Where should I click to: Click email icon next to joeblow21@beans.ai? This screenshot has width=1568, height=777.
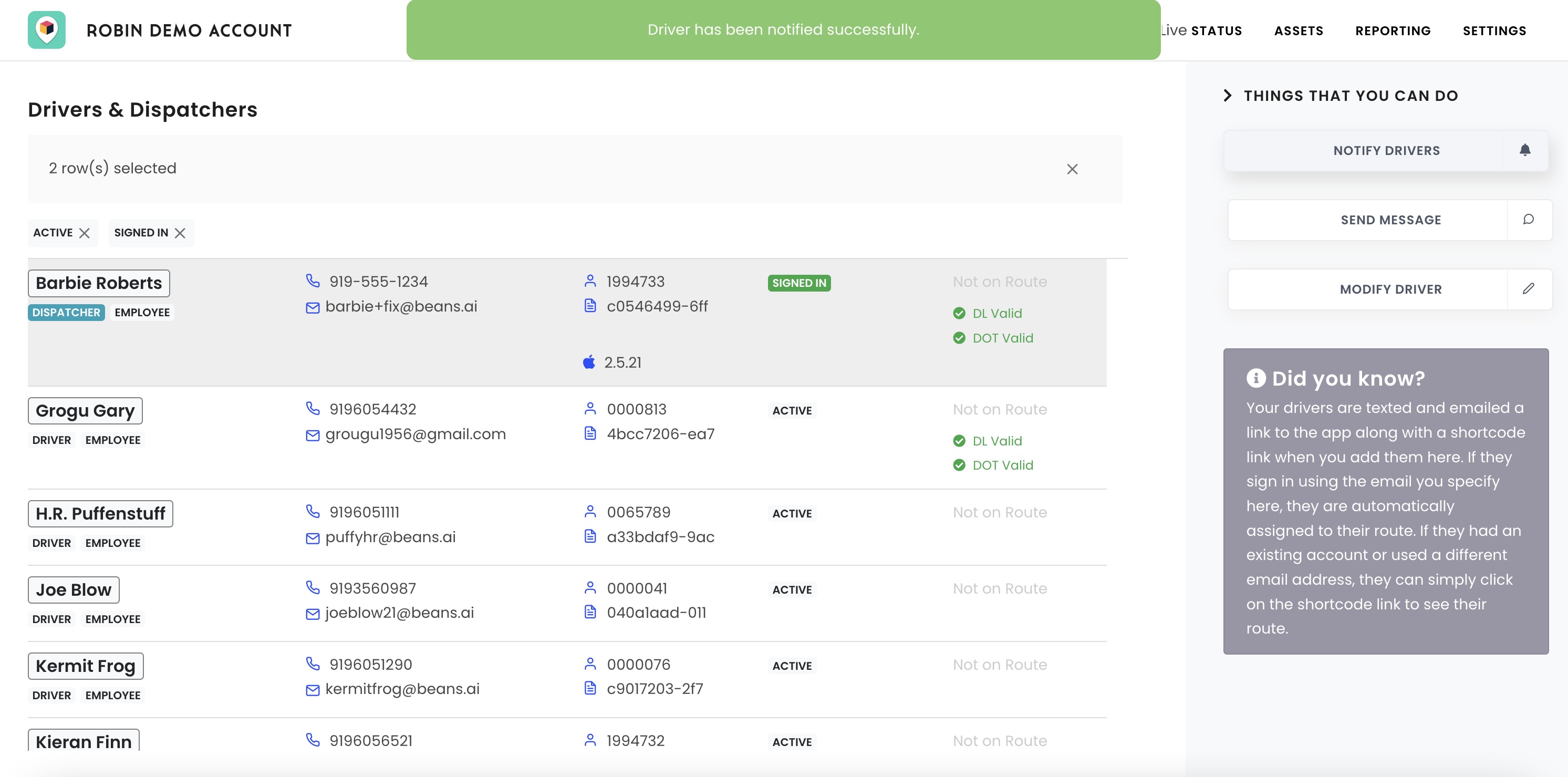(x=312, y=614)
